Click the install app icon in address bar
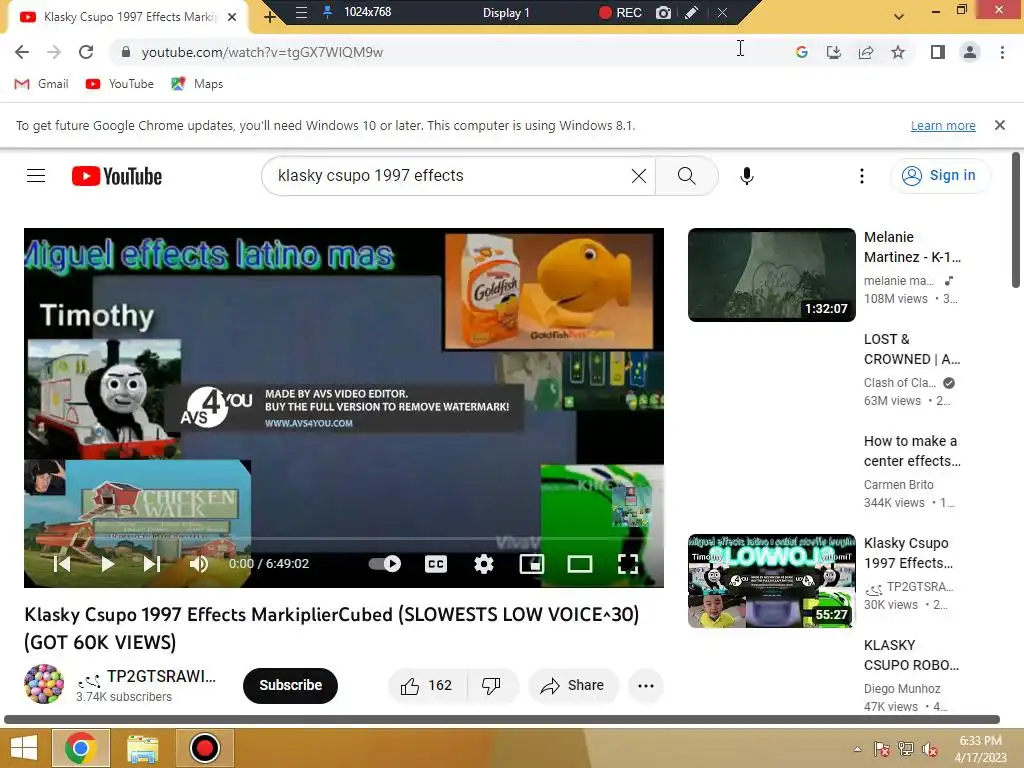The image size is (1024, 768). tap(833, 52)
